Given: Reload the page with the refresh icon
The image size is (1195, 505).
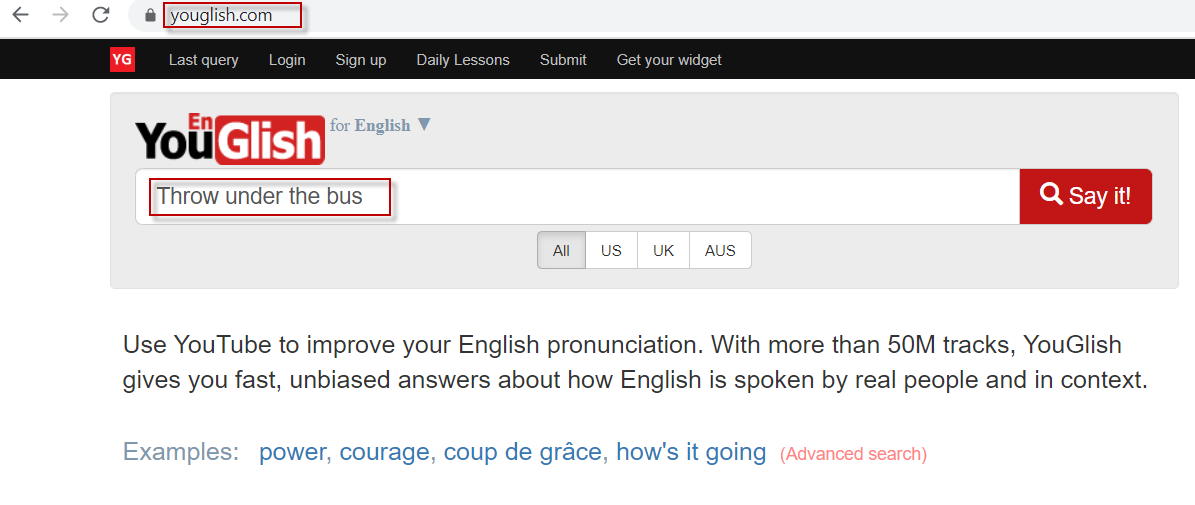Looking at the screenshot, I should 100,14.
